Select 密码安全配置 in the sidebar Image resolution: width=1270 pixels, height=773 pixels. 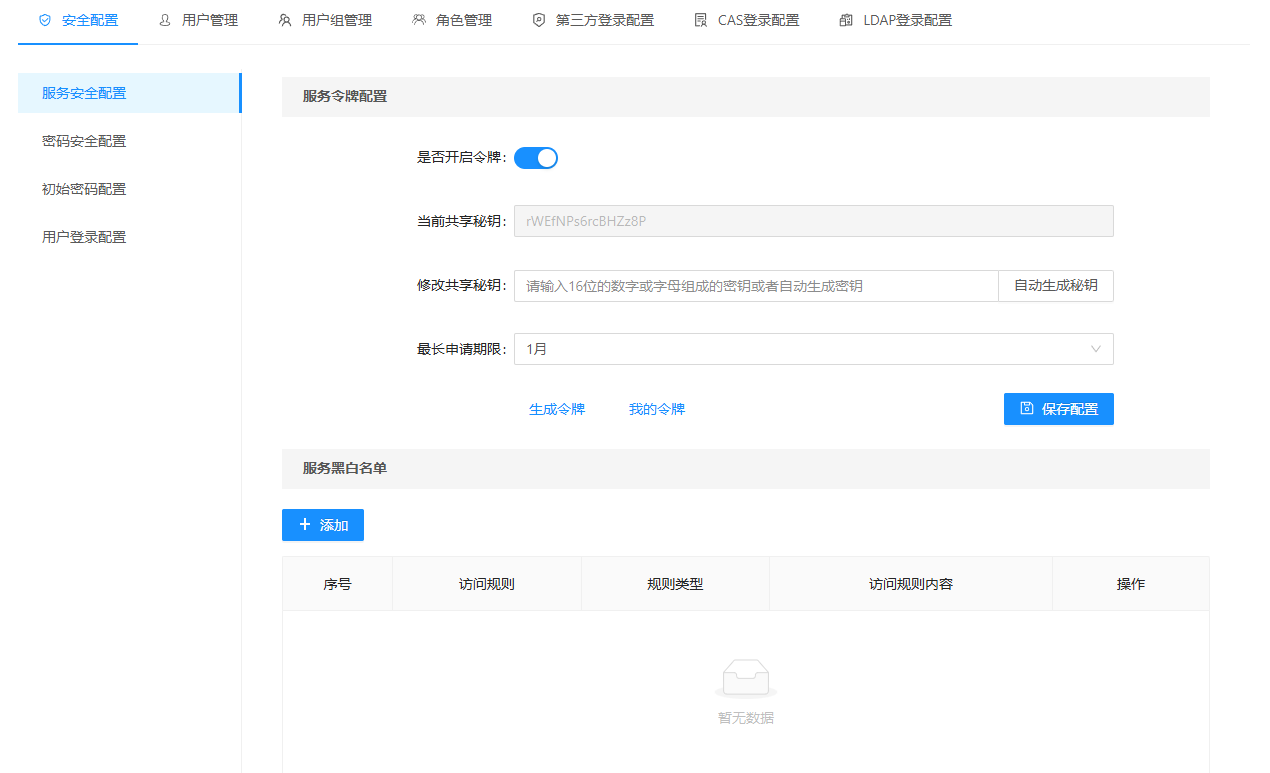point(84,141)
